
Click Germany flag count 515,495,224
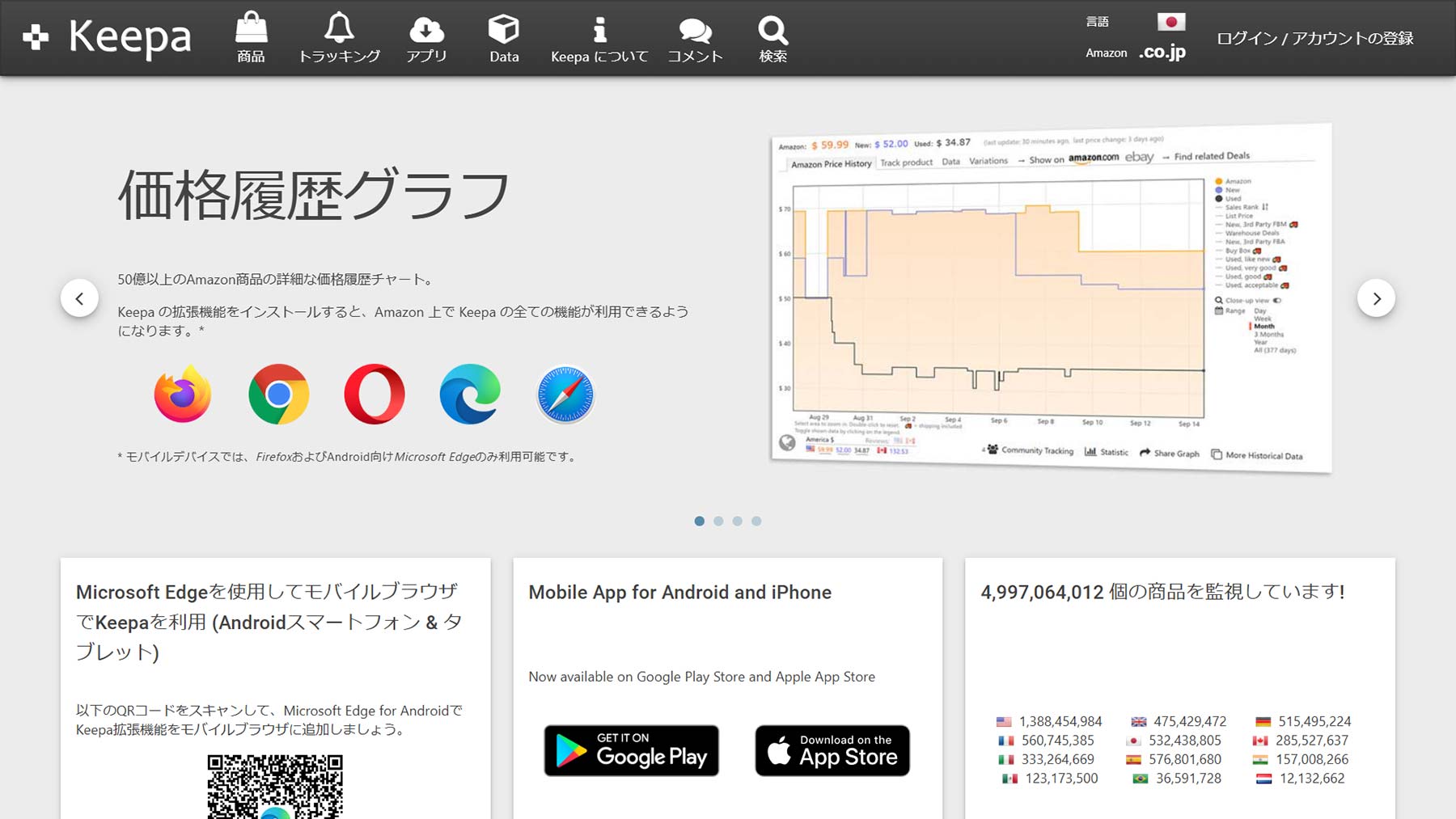coord(1303,721)
